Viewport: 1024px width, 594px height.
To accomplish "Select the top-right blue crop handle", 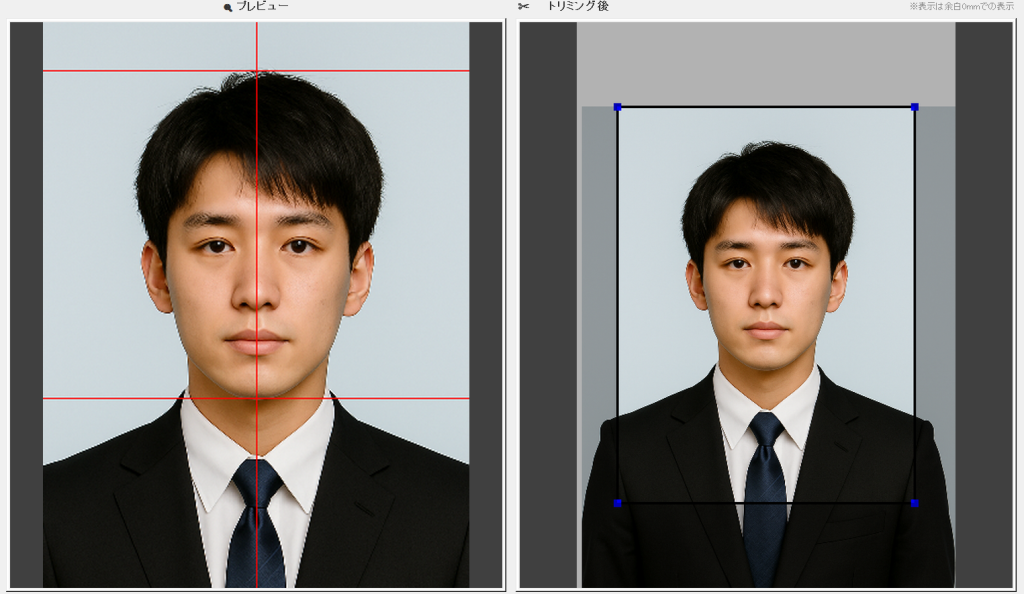I will click(914, 107).
